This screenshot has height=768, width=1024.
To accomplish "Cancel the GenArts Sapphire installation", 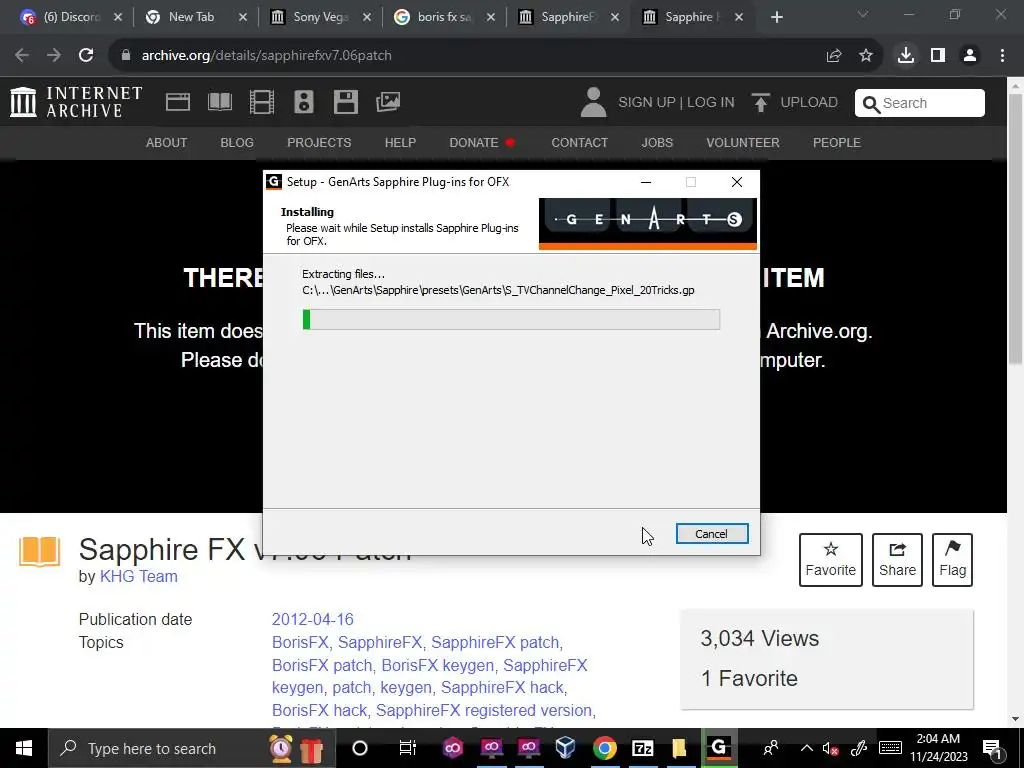I will [711, 534].
